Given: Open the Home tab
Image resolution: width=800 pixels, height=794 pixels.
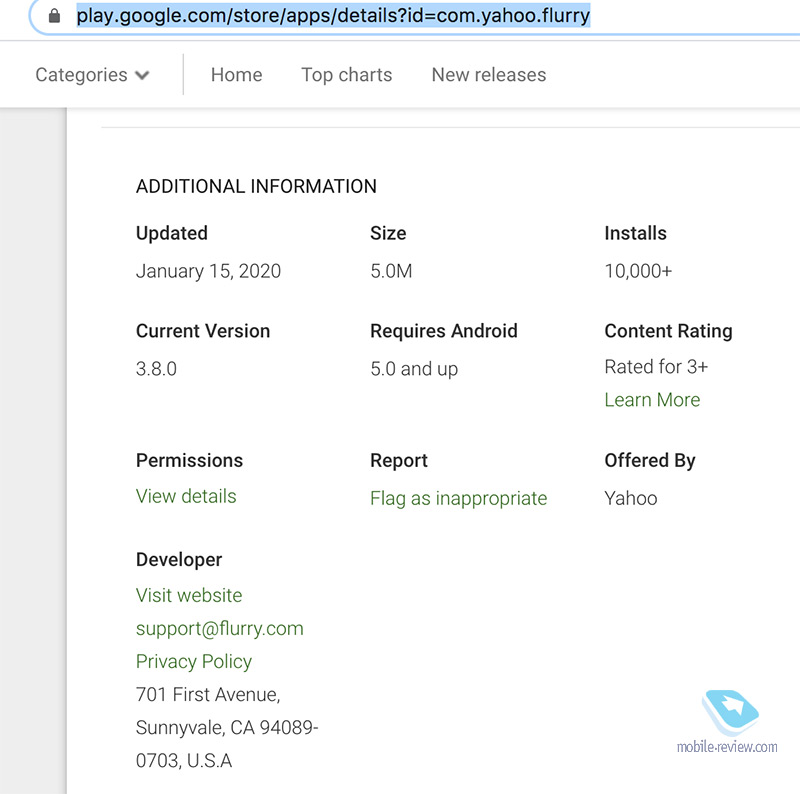Looking at the screenshot, I should (236, 75).
